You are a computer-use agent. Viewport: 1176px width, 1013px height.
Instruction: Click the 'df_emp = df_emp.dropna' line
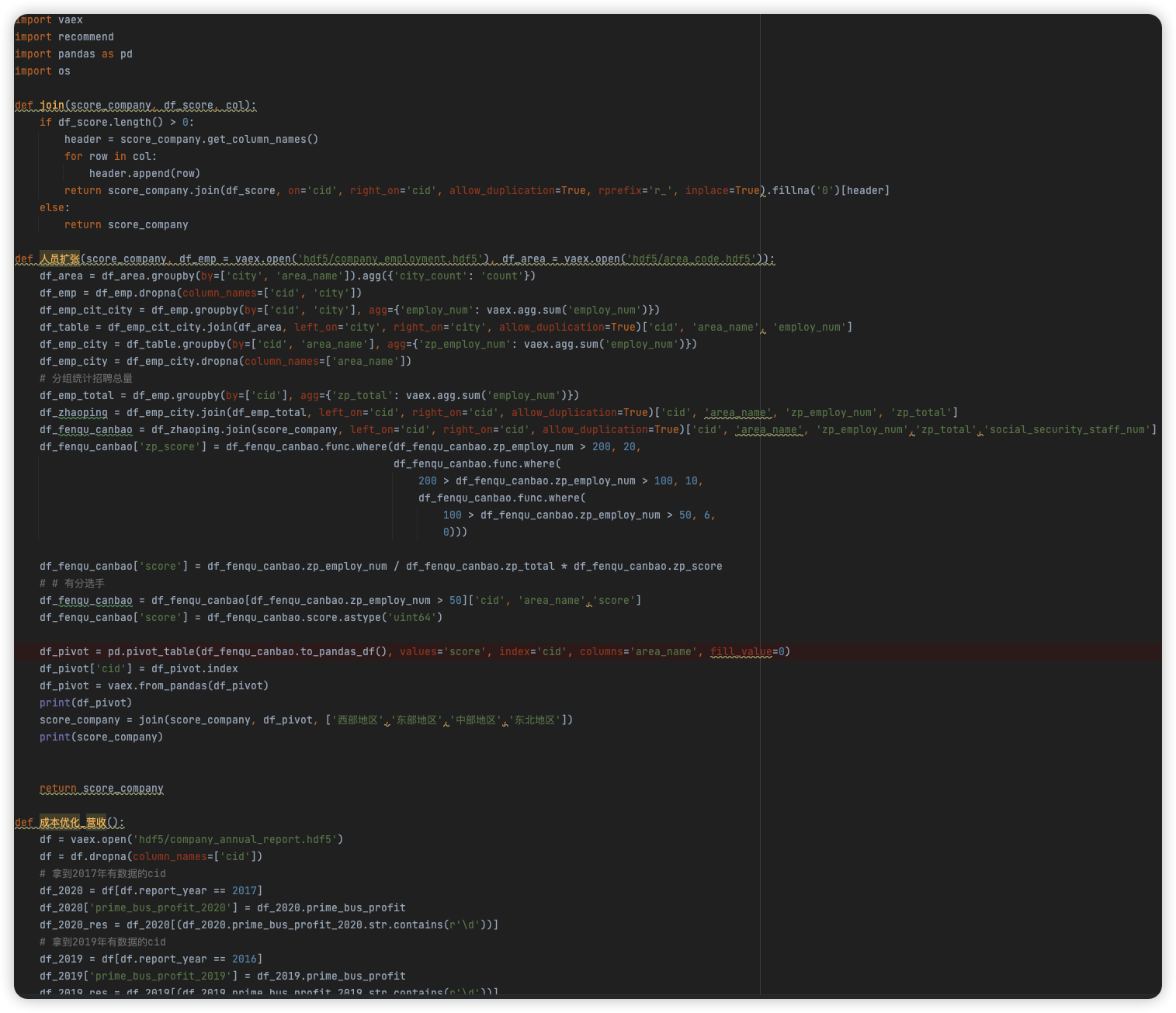click(x=201, y=293)
